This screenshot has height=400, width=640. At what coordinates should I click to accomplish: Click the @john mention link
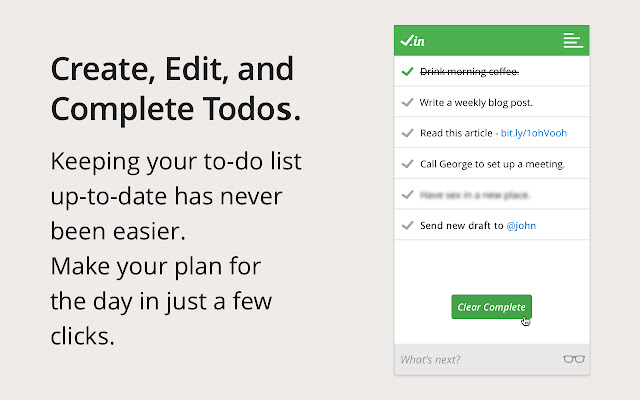point(519,226)
